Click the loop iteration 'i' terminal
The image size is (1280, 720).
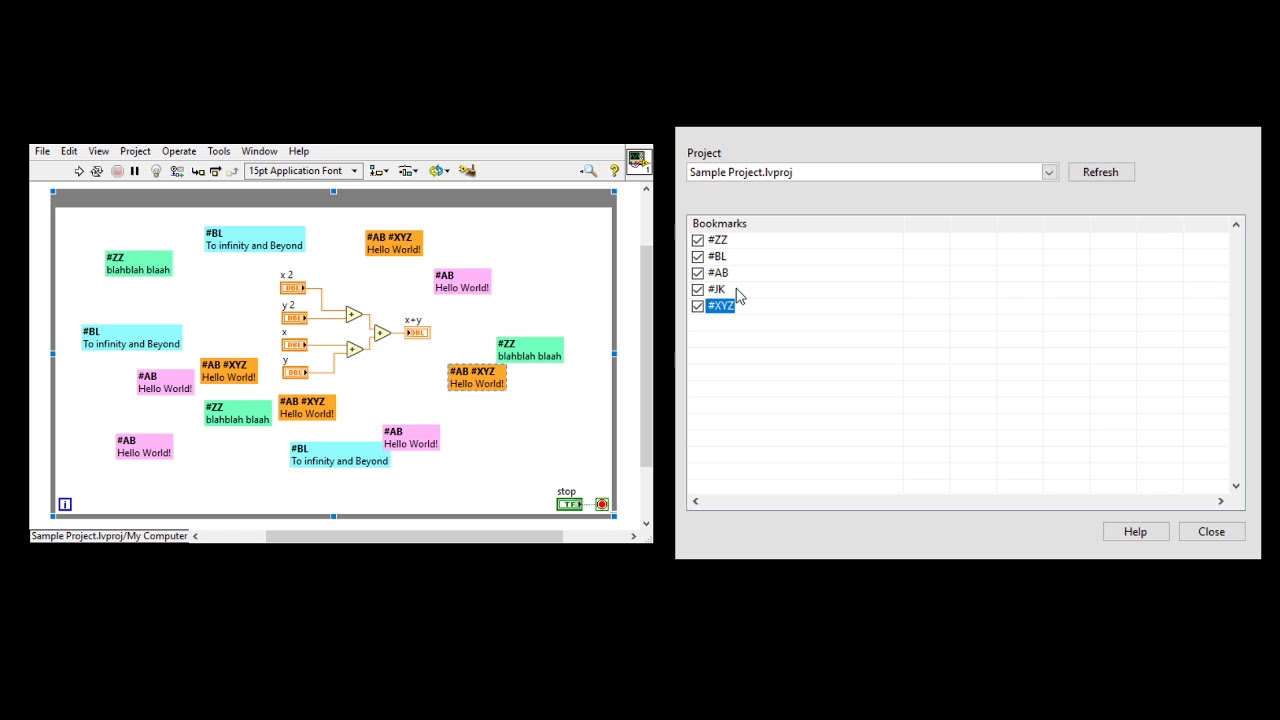65,504
